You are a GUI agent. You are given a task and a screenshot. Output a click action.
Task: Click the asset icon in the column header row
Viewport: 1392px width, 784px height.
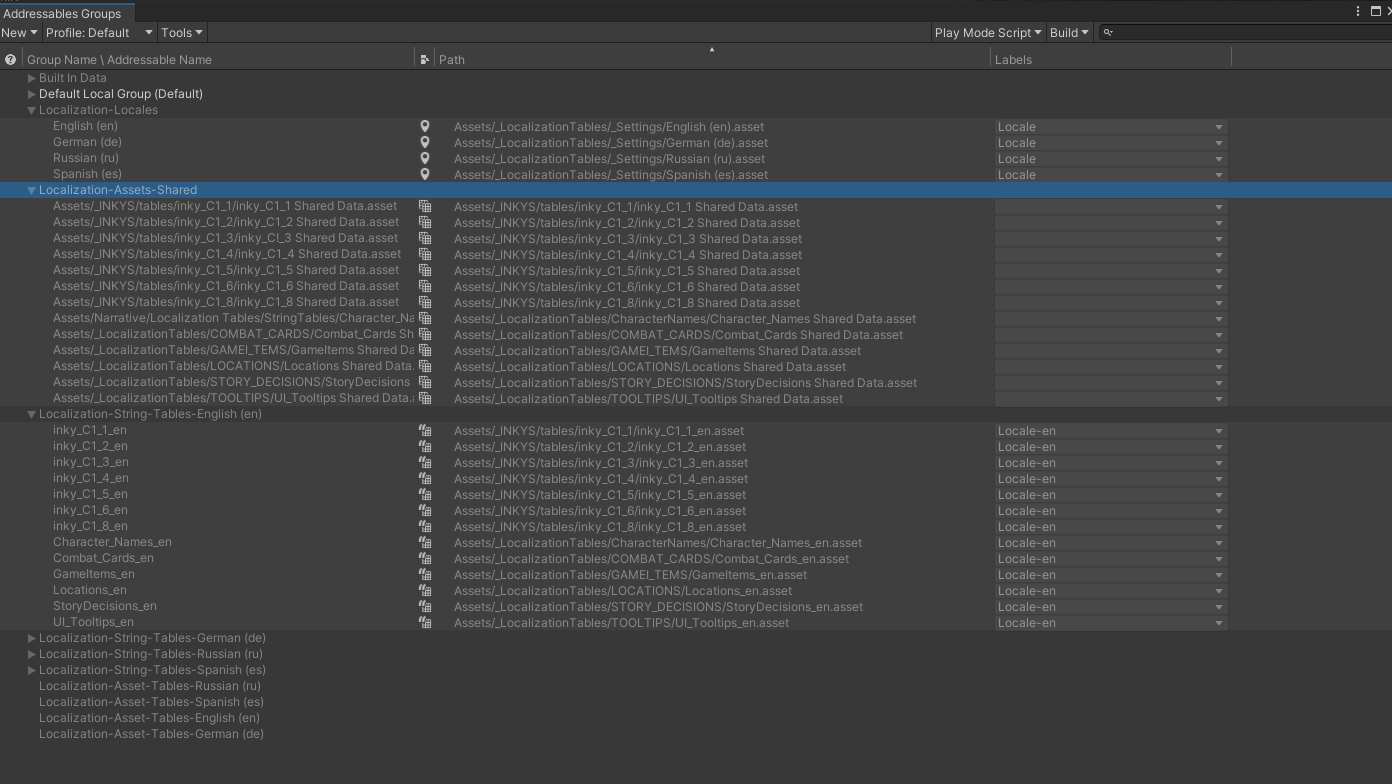tap(424, 58)
